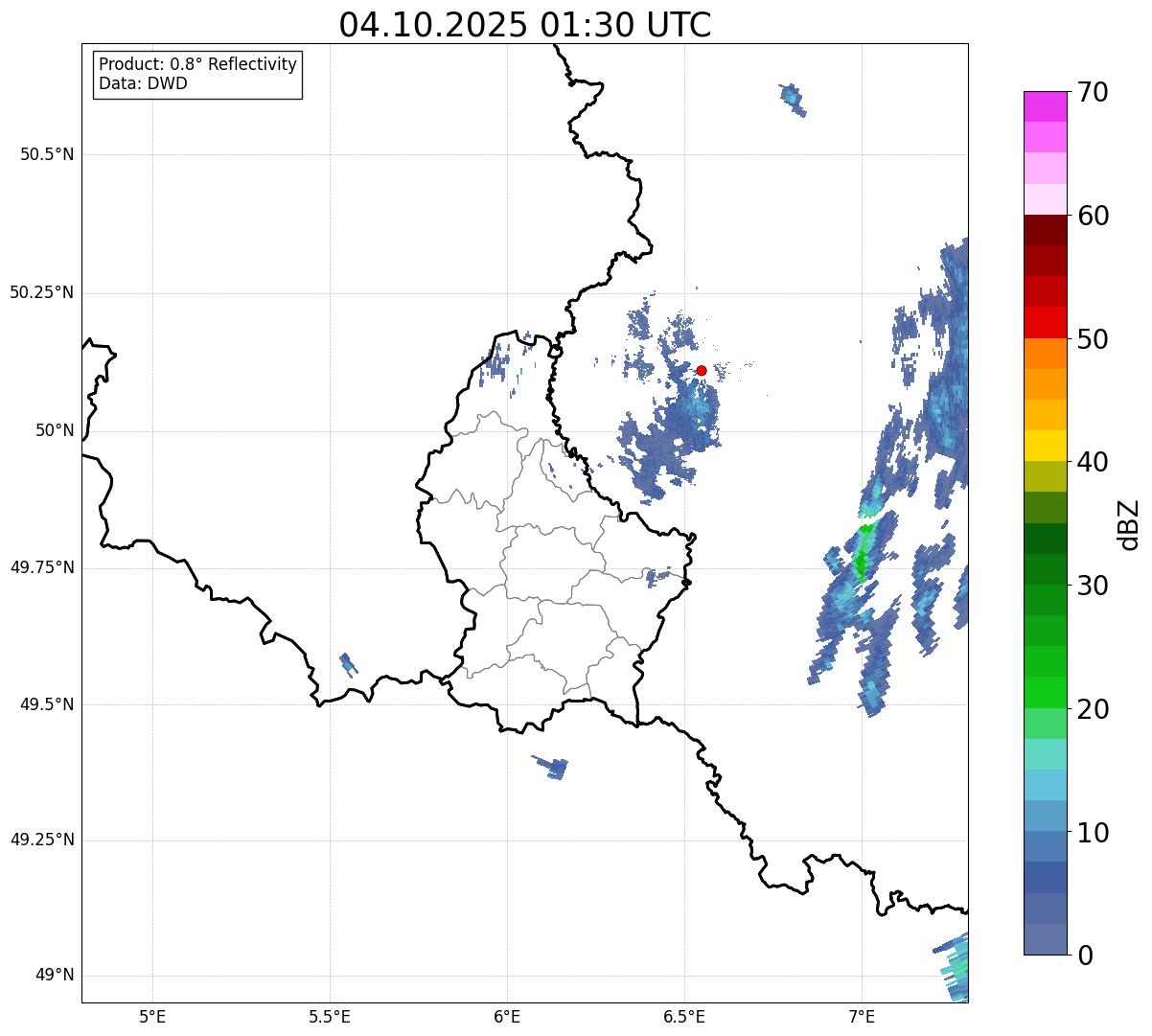Click the 7°E longitude label
Screen dimensions: 1152x1036
(862, 1016)
